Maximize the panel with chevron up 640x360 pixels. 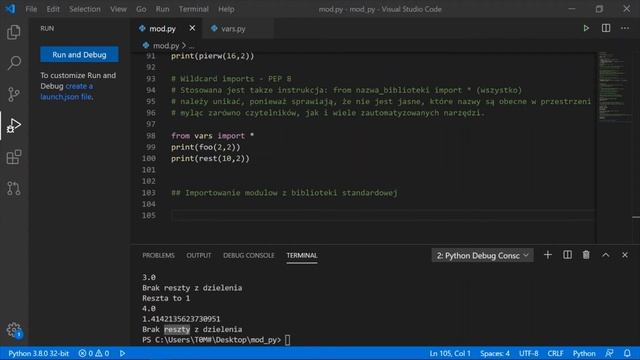pos(606,255)
